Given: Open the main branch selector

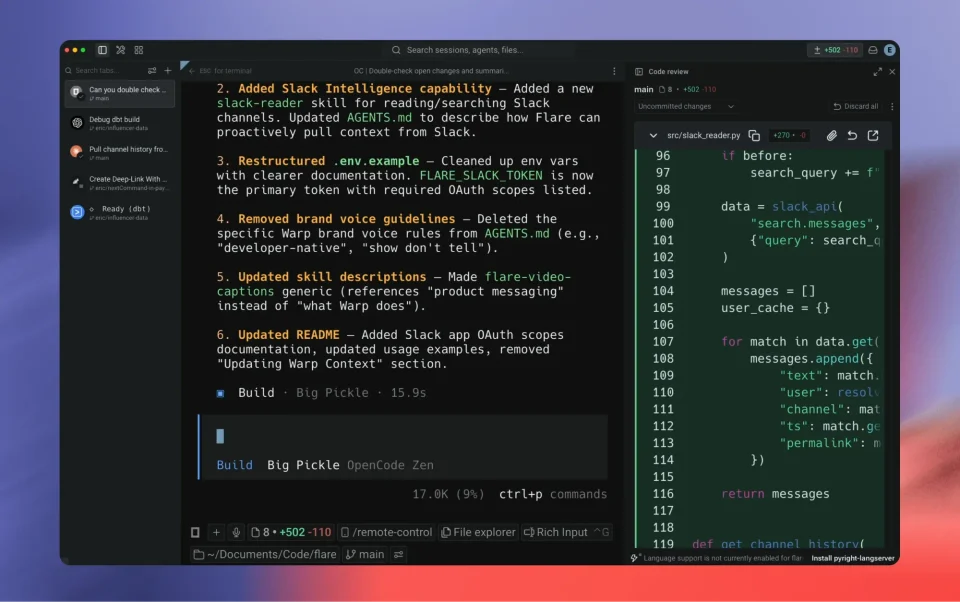Looking at the screenshot, I should coord(365,554).
